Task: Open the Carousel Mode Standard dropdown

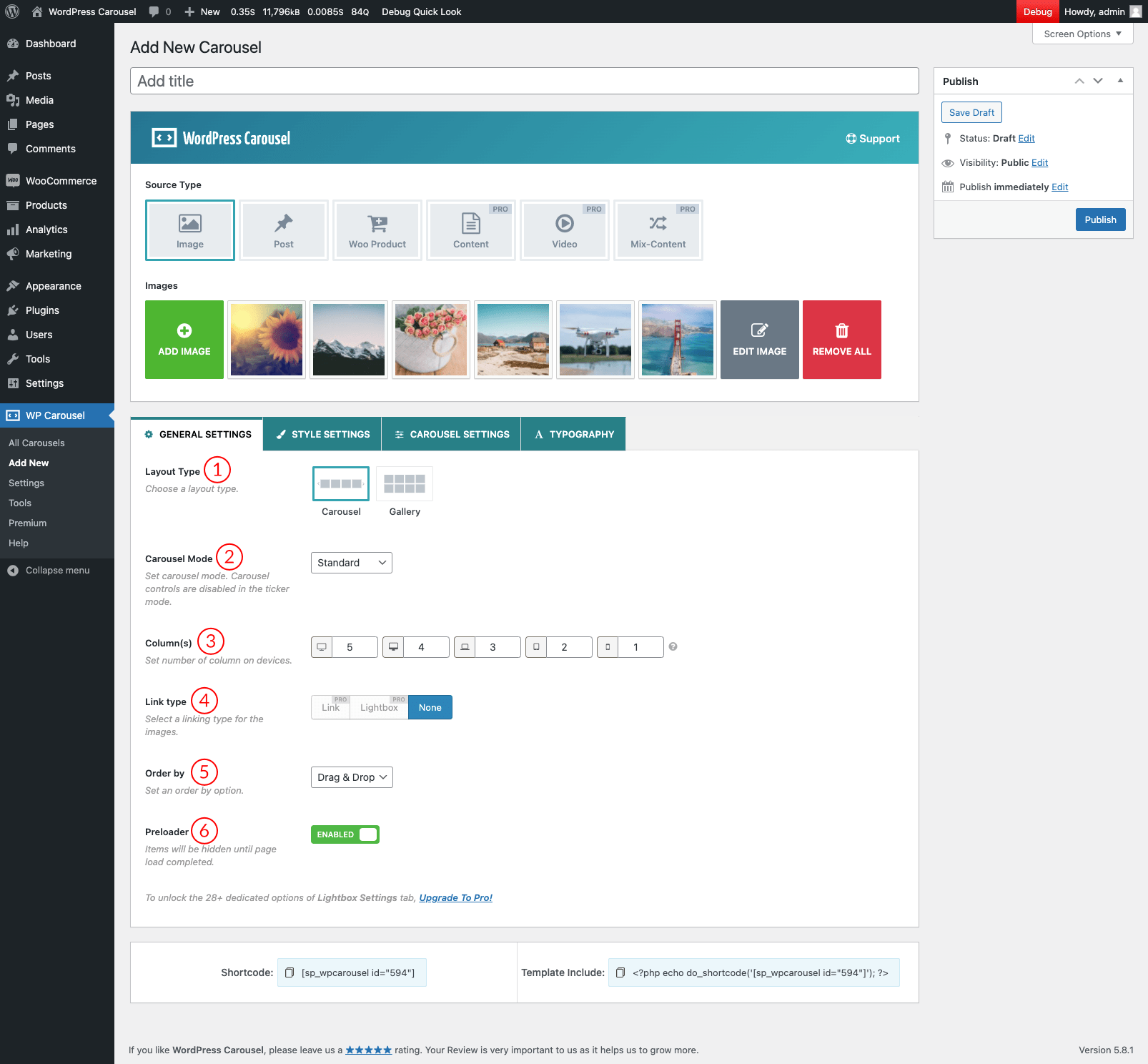Action: [351, 563]
